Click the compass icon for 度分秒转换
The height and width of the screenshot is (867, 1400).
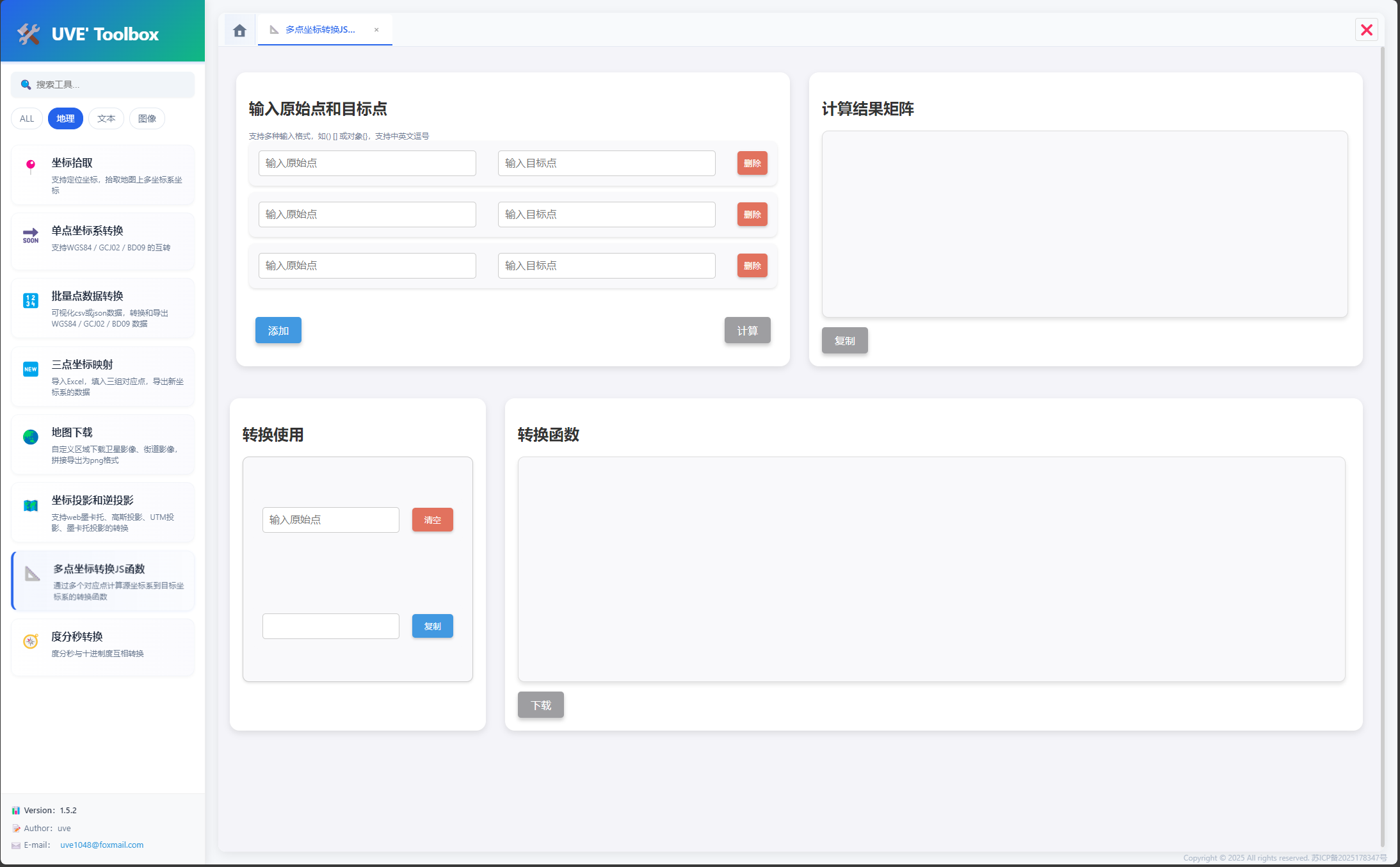pyautogui.click(x=30, y=641)
